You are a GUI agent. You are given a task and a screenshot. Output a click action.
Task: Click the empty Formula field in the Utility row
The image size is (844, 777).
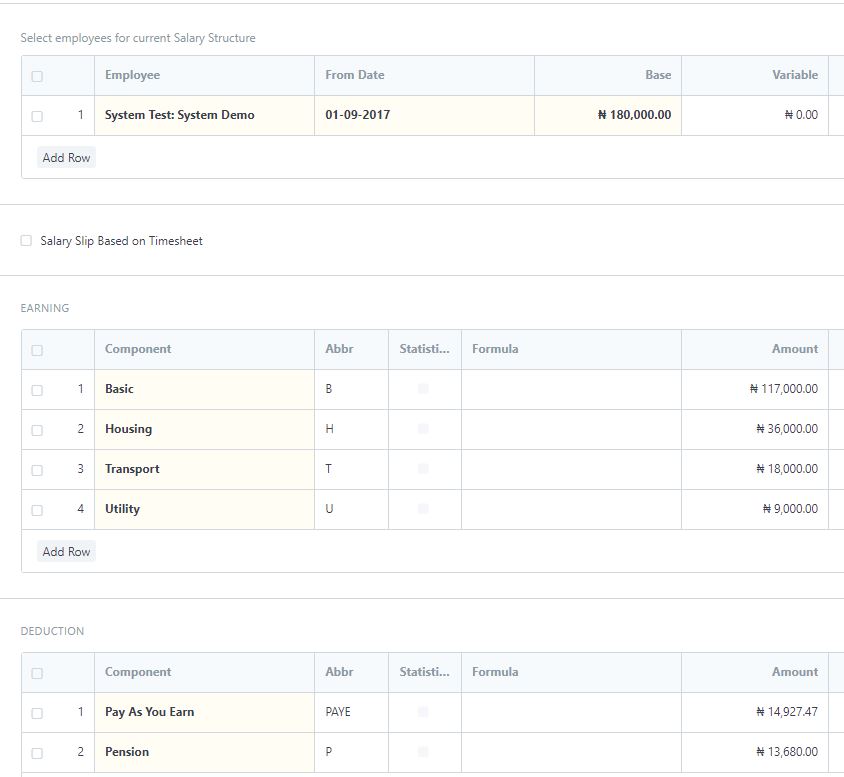(571, 509)
